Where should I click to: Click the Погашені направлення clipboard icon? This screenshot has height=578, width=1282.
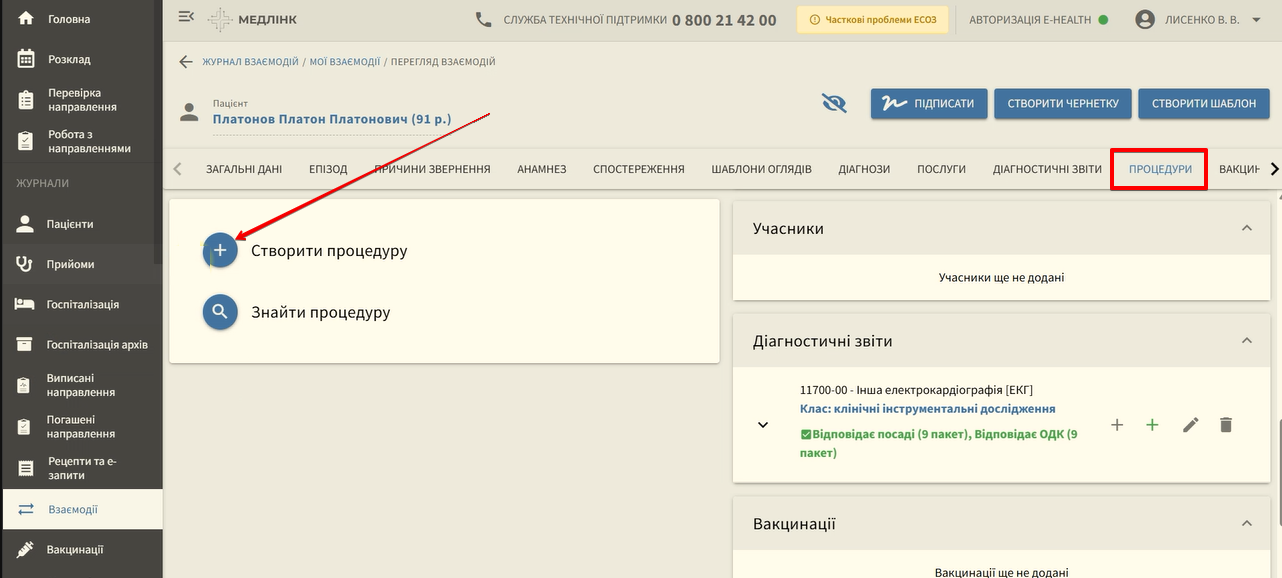pos(26,427)
